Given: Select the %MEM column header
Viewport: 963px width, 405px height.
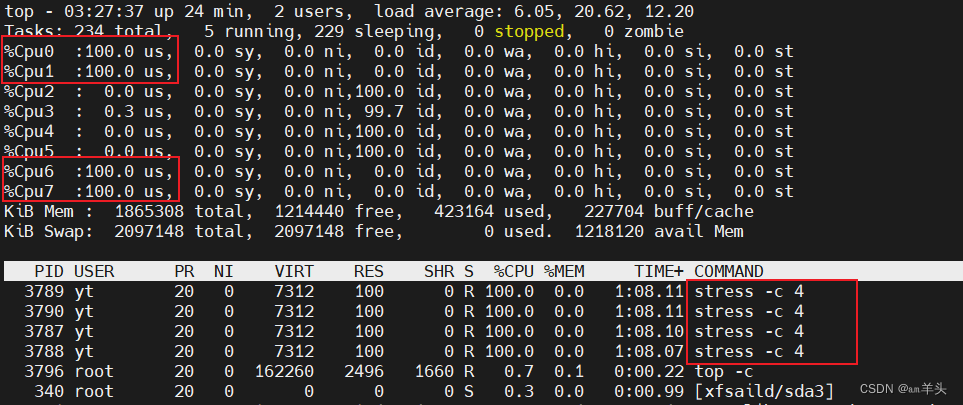Looking at the screenshot, I should click(x=564, y=271).
